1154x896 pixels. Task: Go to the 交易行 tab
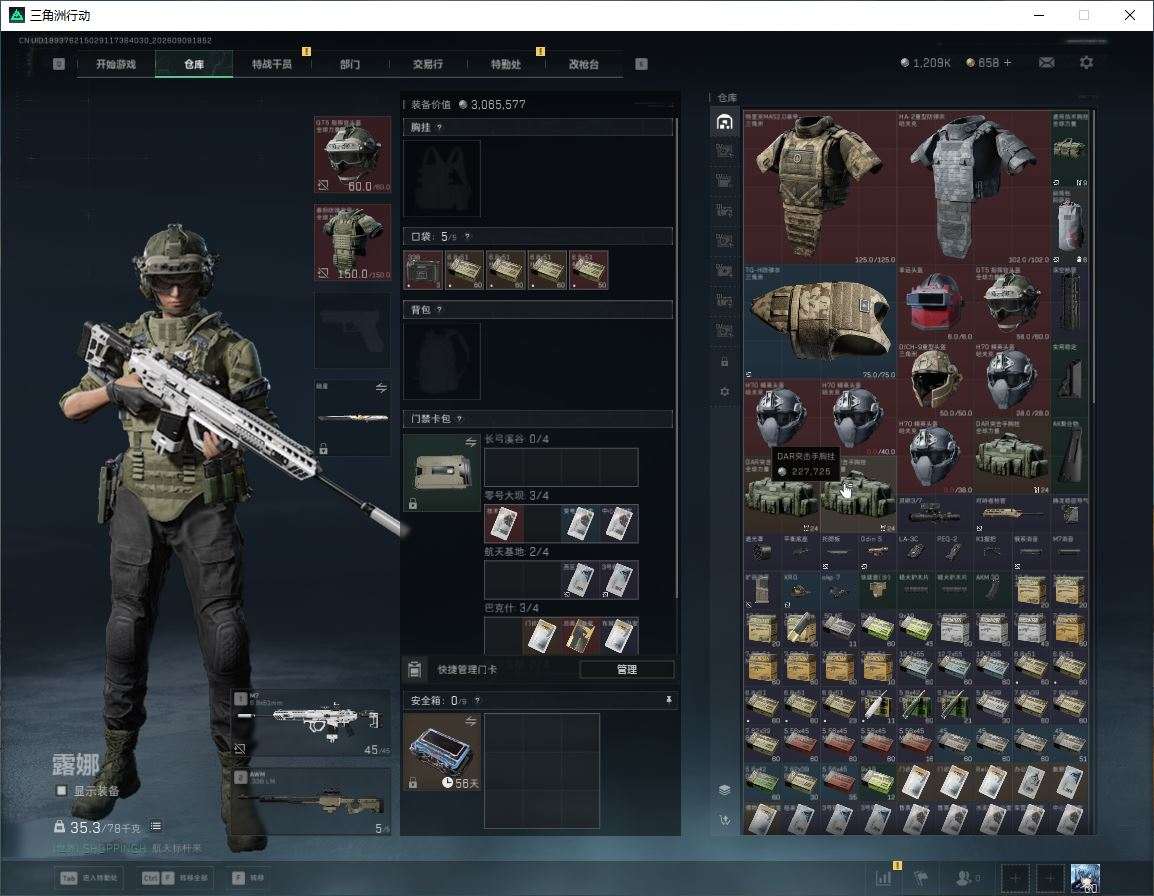[428, 64]
